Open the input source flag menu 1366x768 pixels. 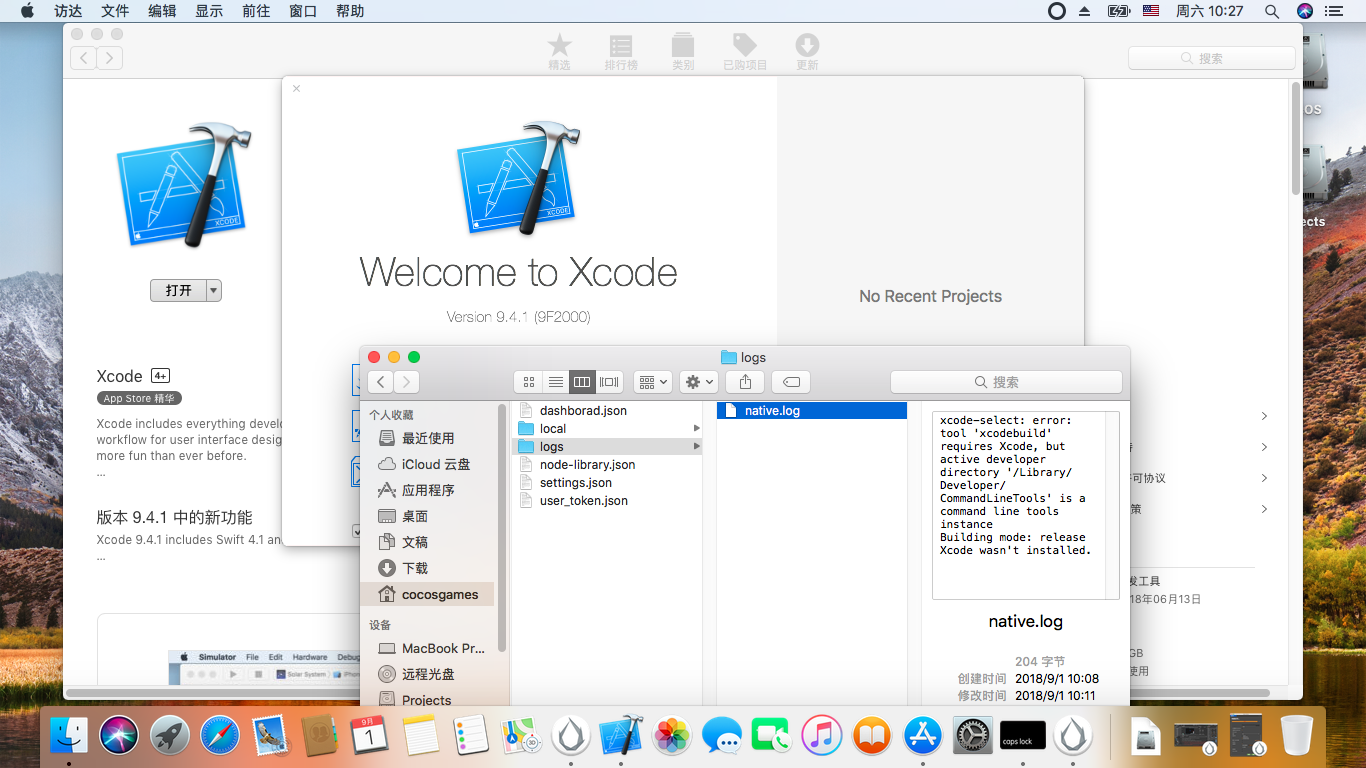(1150, 11)
